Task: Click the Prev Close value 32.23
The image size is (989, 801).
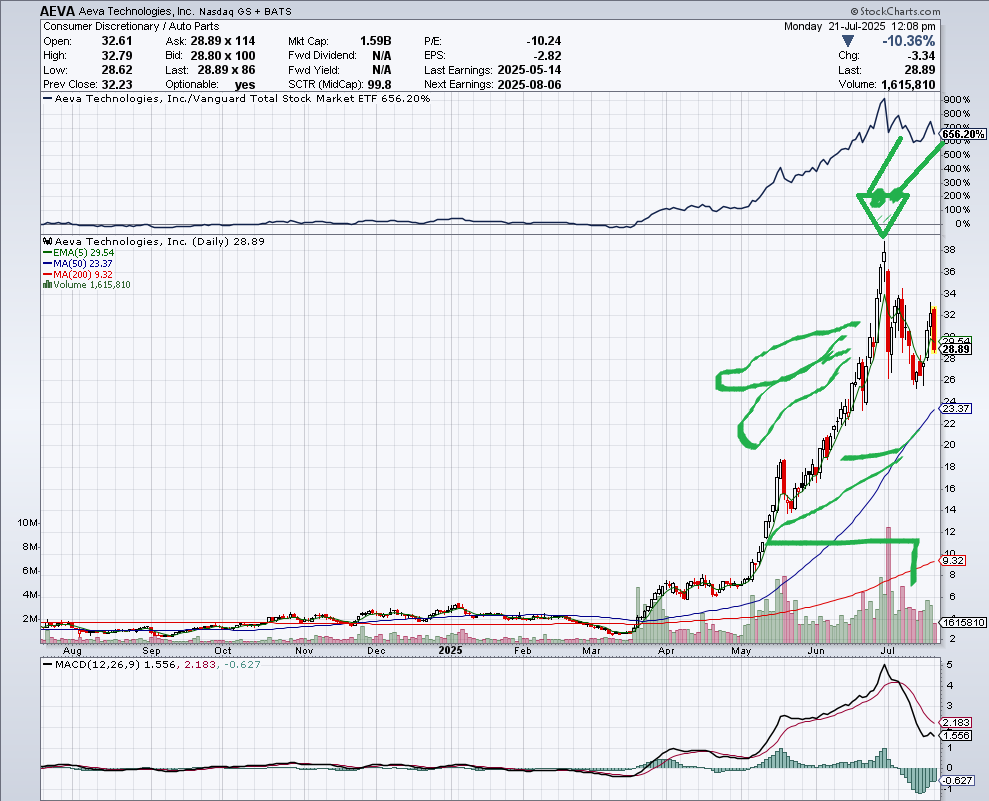Action: tap(117, 85)
